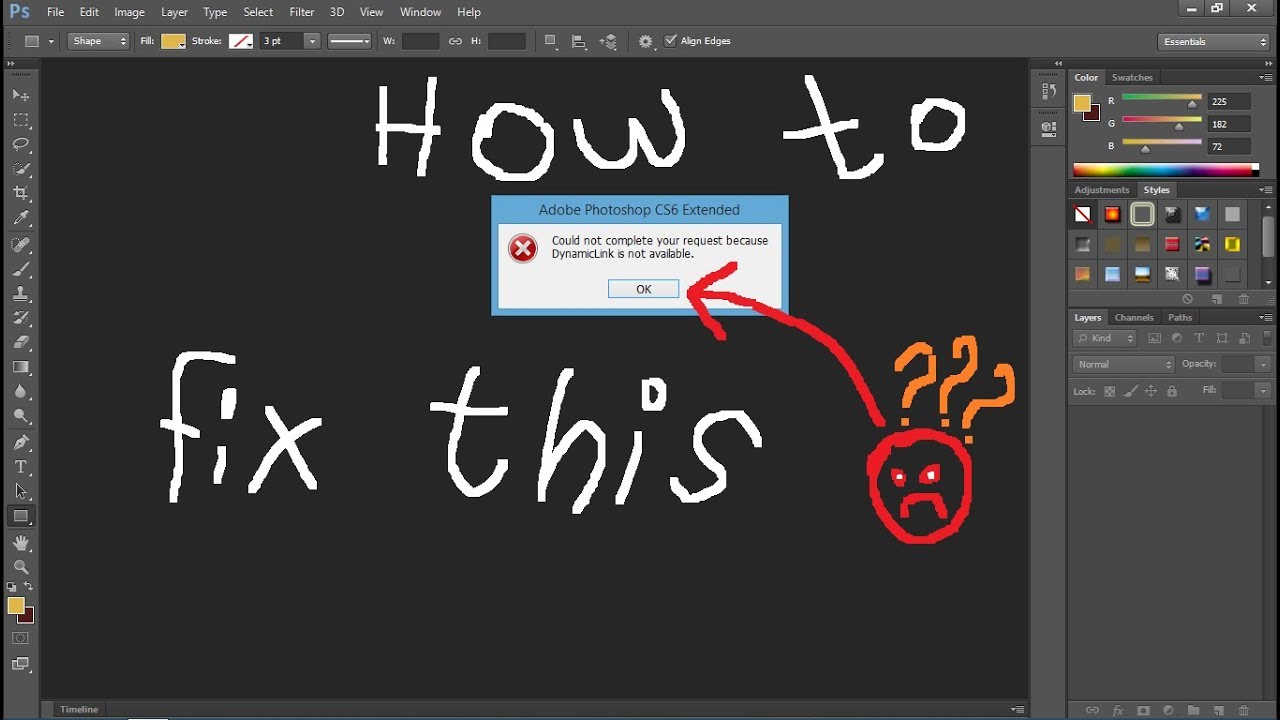Open the Filter menu
This screenshot has height=720, width=1280.
point(302,12)
